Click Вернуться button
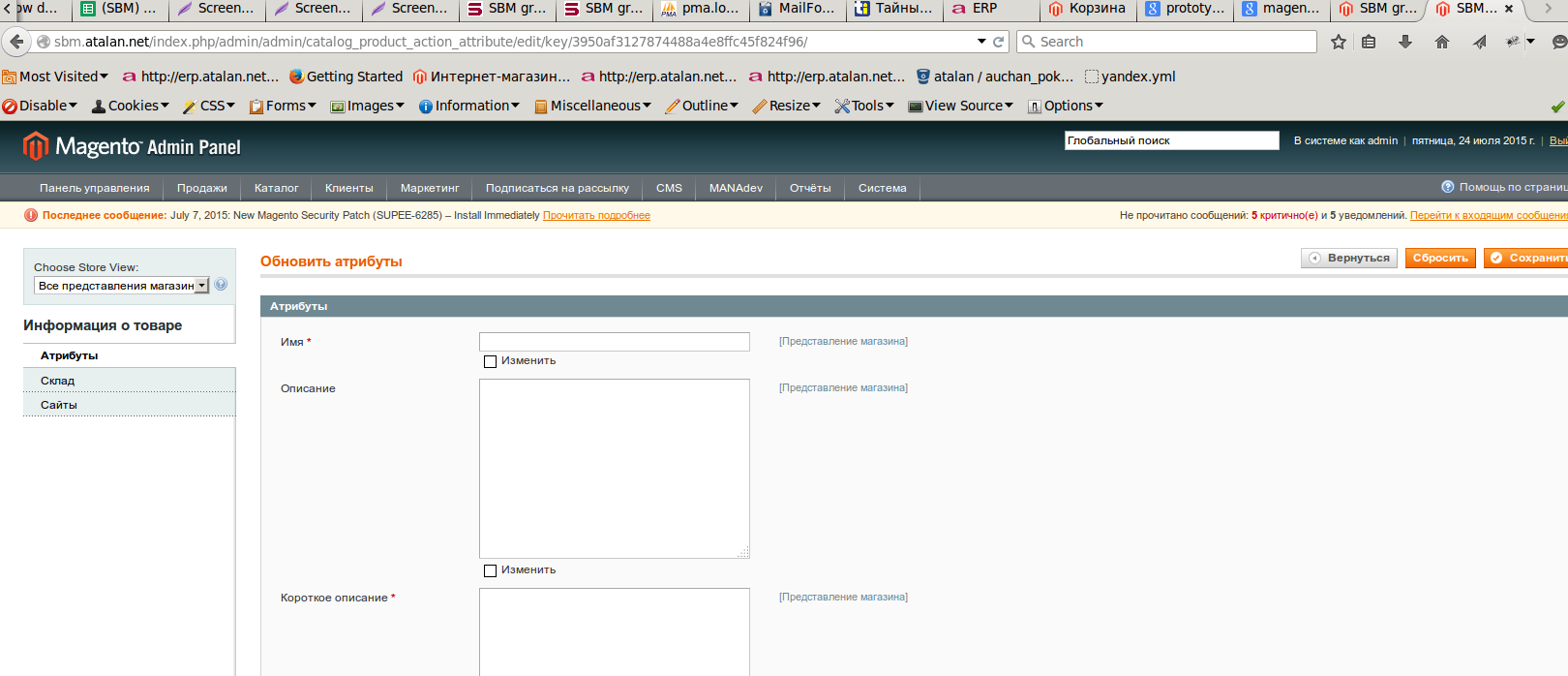This screenshot has width=1568, height=676. (x=1349, y=258)
